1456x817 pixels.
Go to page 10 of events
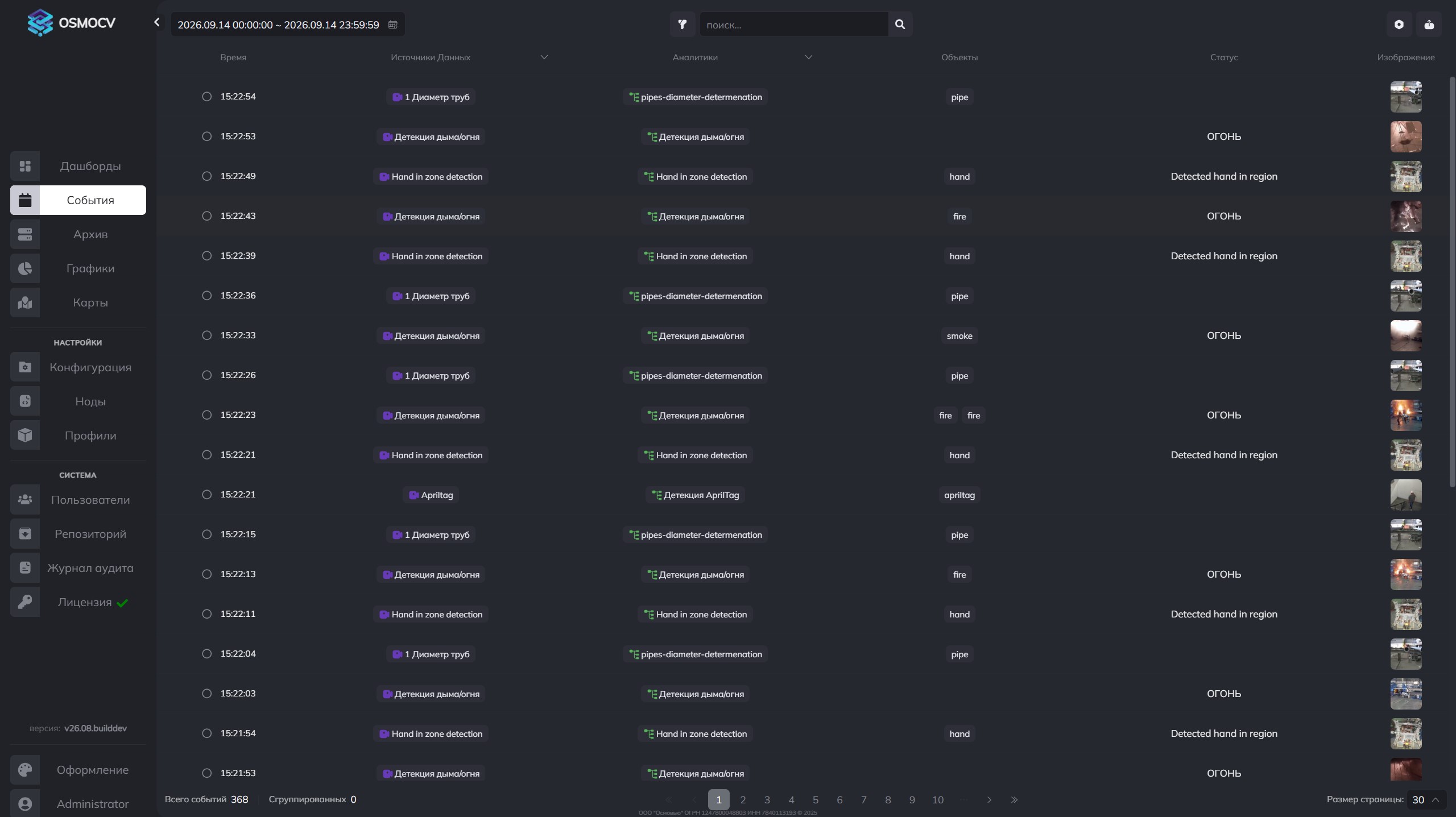click(x=938, y=800)
